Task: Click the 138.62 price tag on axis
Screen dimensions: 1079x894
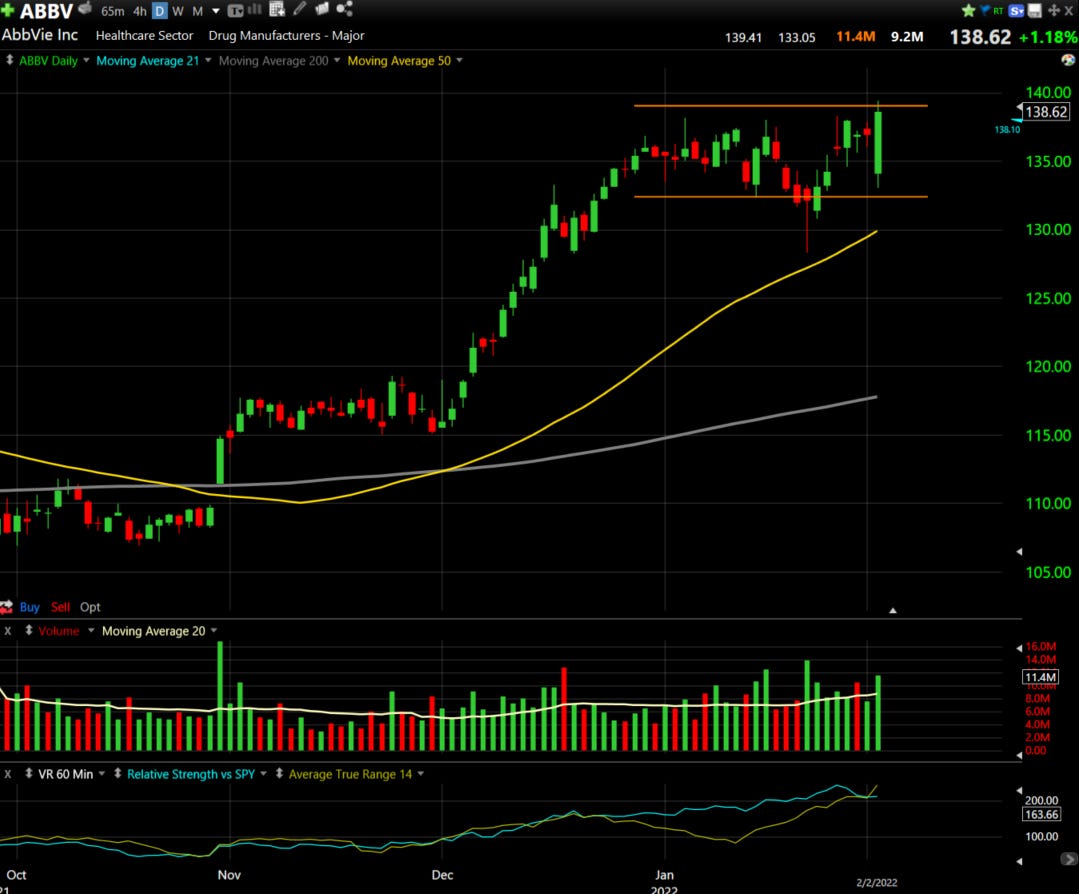Action: 1046,111
